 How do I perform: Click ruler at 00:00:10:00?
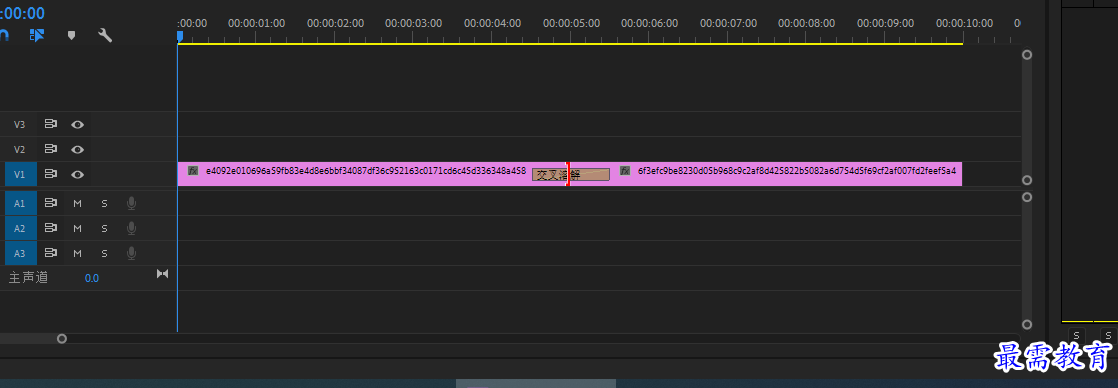point(964,23)
